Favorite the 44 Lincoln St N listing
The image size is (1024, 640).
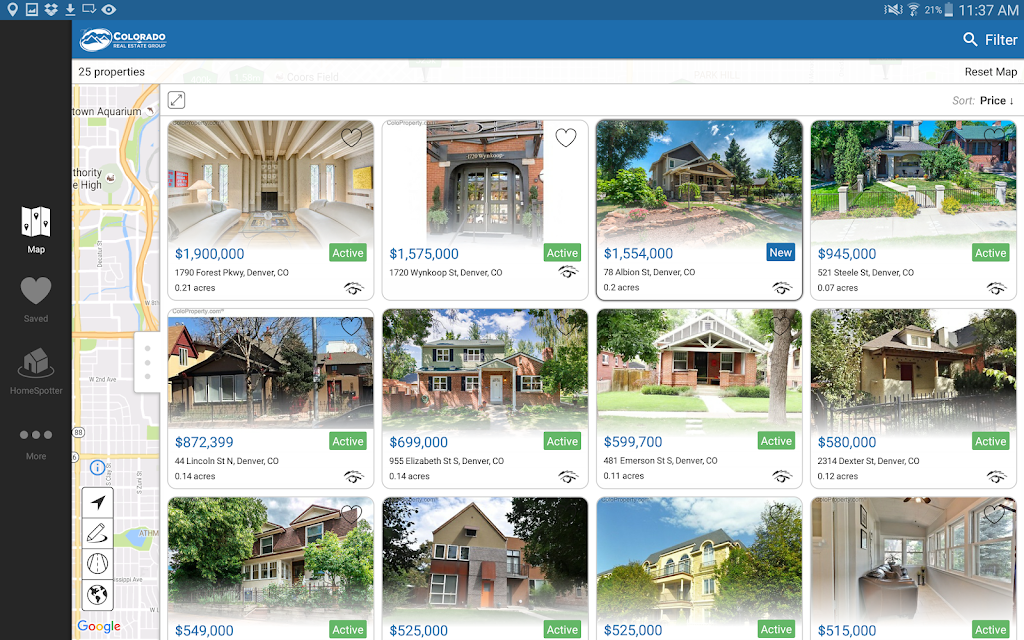click(351, 326)
